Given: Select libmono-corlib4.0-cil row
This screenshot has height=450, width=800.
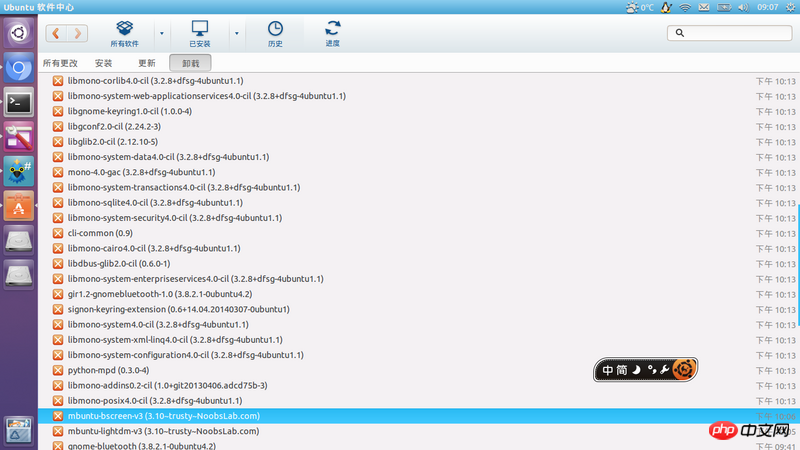Looking at the screenshot, I should pyautogui.click(x=419, y=81).
